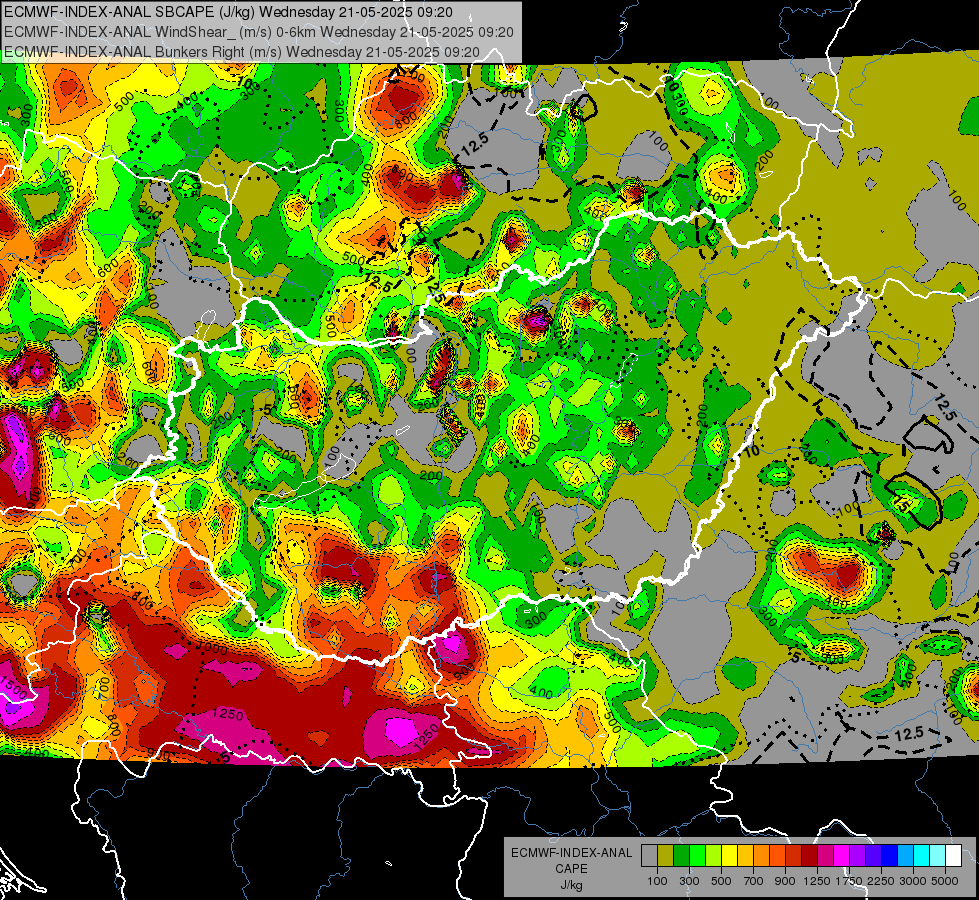
Task: Select the cyan legend swatch after 3000
Action: [x=922, y=856]
